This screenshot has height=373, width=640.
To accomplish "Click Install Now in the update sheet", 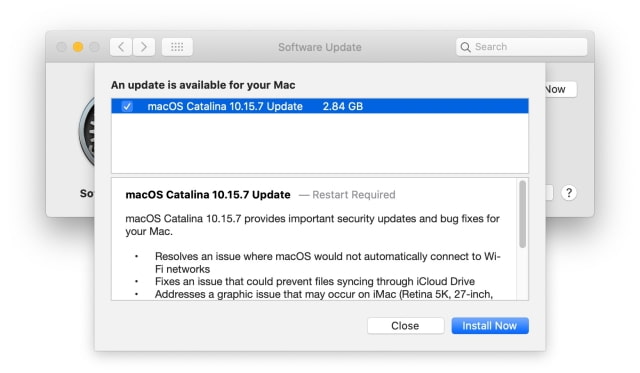I will pos(490,326).
